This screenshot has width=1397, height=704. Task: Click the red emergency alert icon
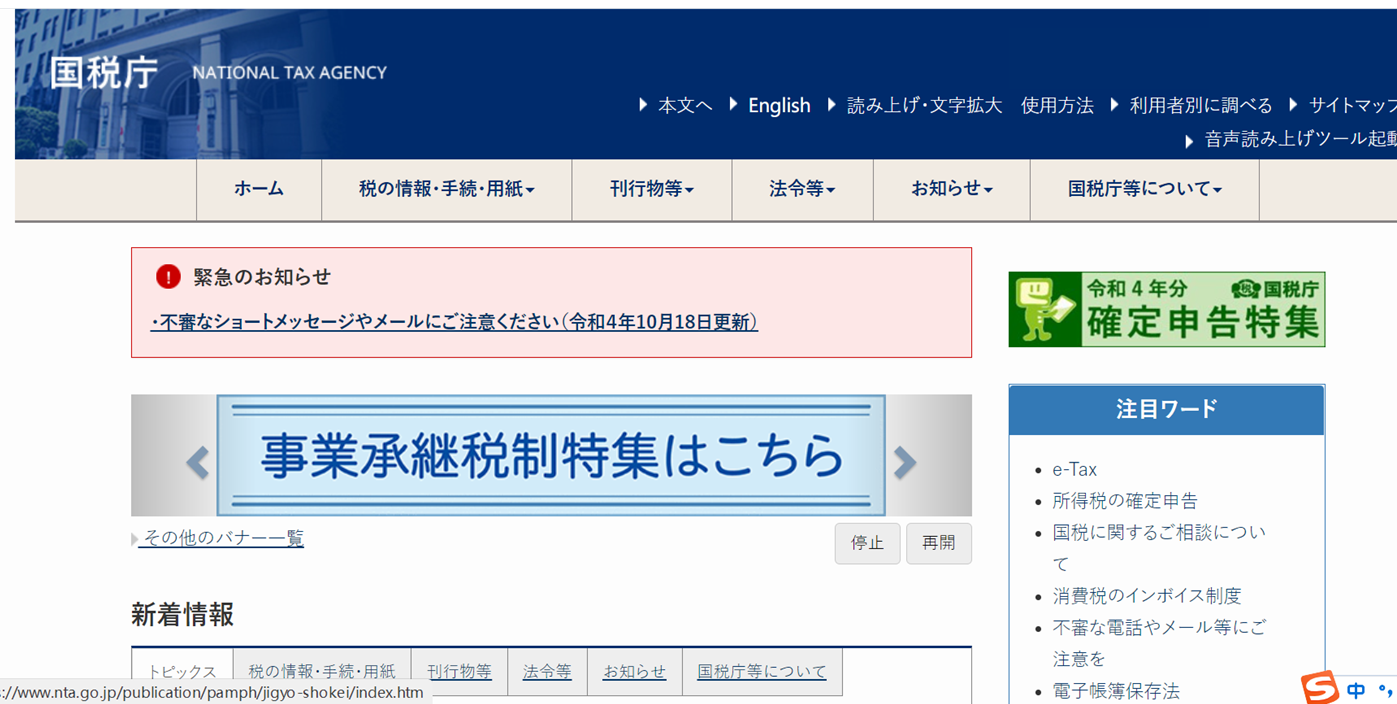point(168,277)
